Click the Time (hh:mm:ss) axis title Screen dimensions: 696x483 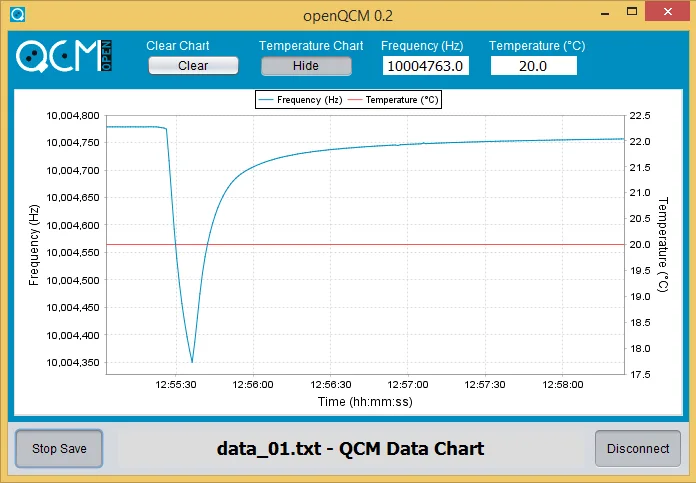pyautogui.click(x=365, y=402)
